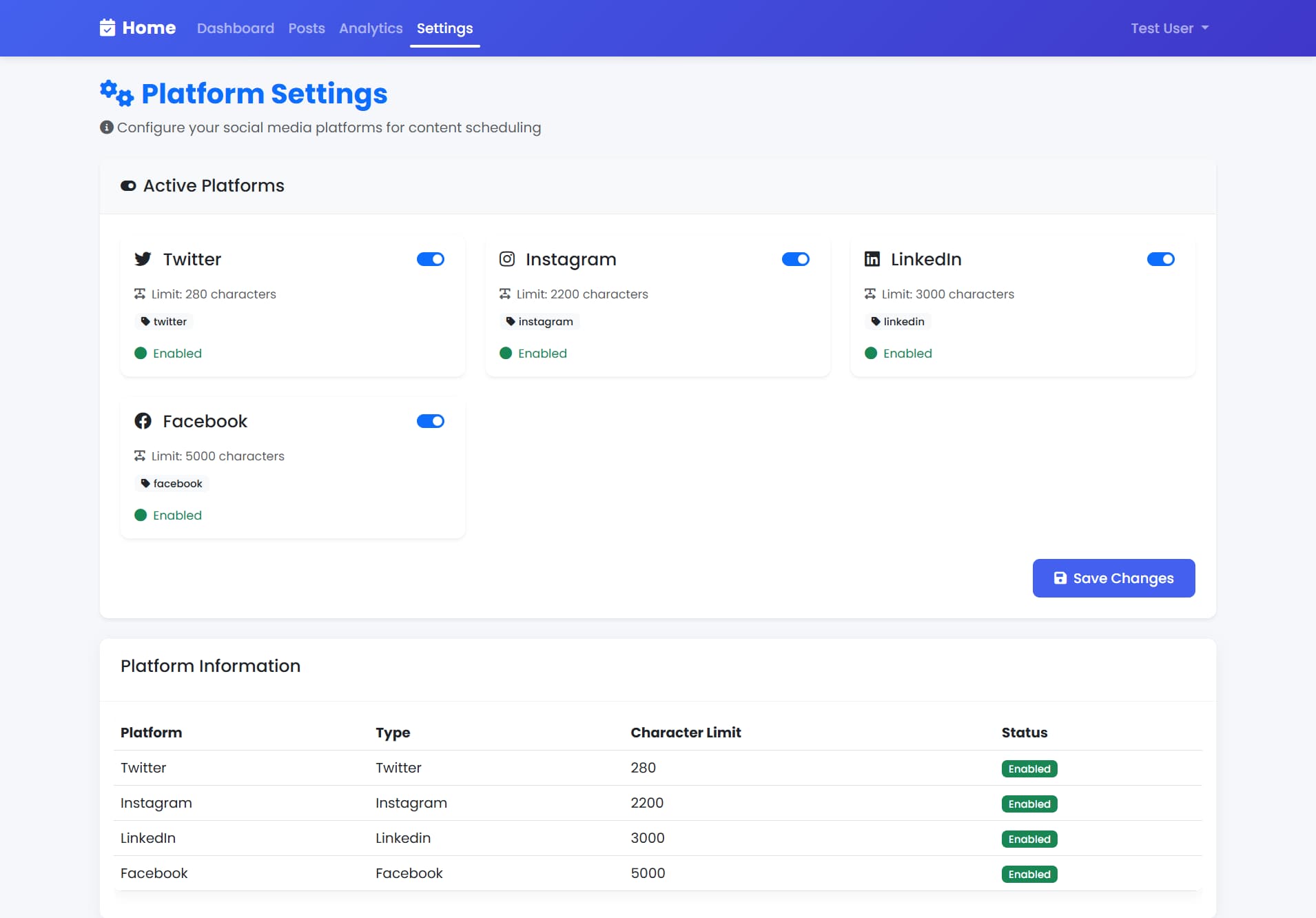
Task: Click the Save Changes button
Action: point(1113,578)
